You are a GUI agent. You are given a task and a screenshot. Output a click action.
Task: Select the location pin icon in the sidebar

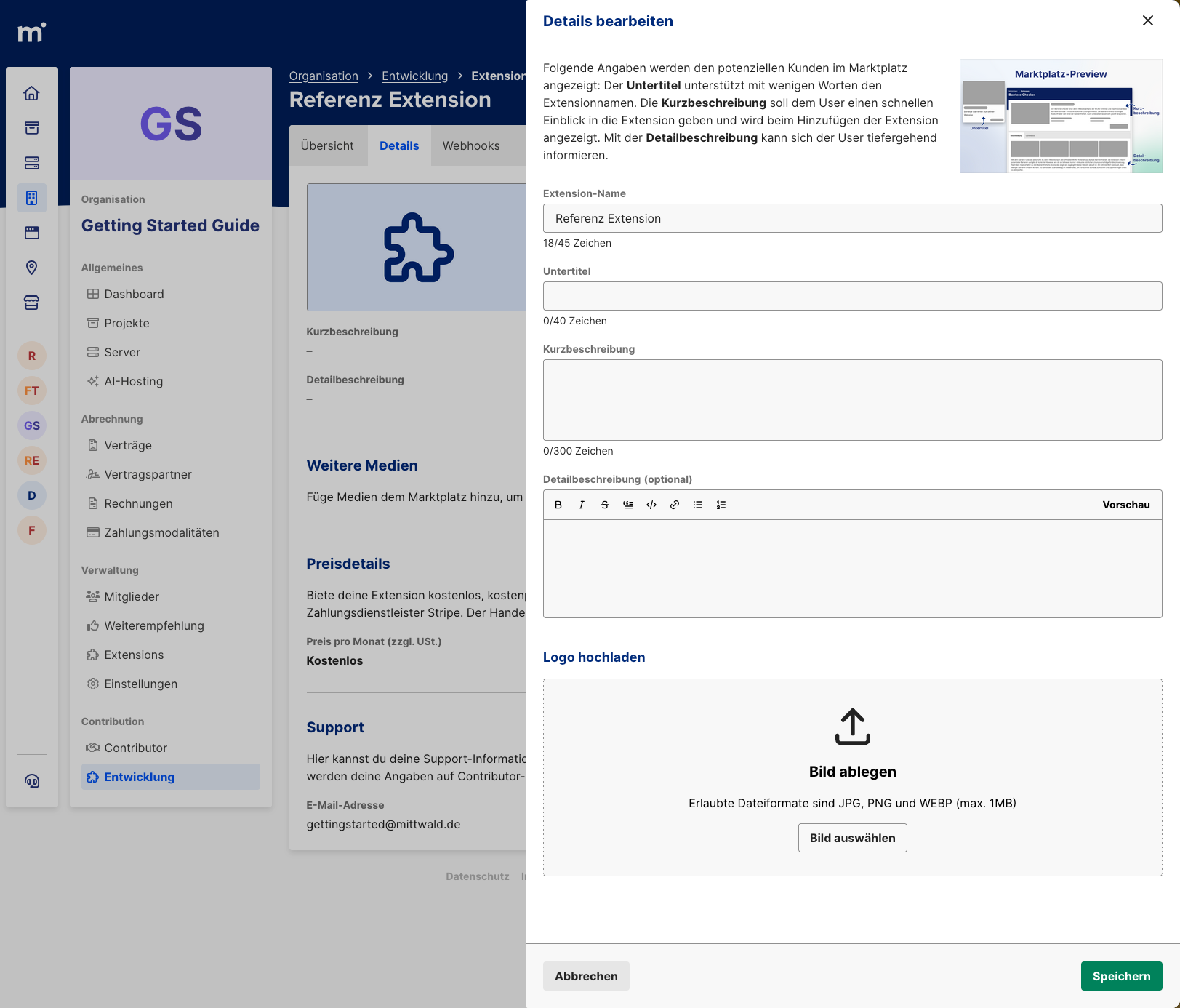coord(31,268)
